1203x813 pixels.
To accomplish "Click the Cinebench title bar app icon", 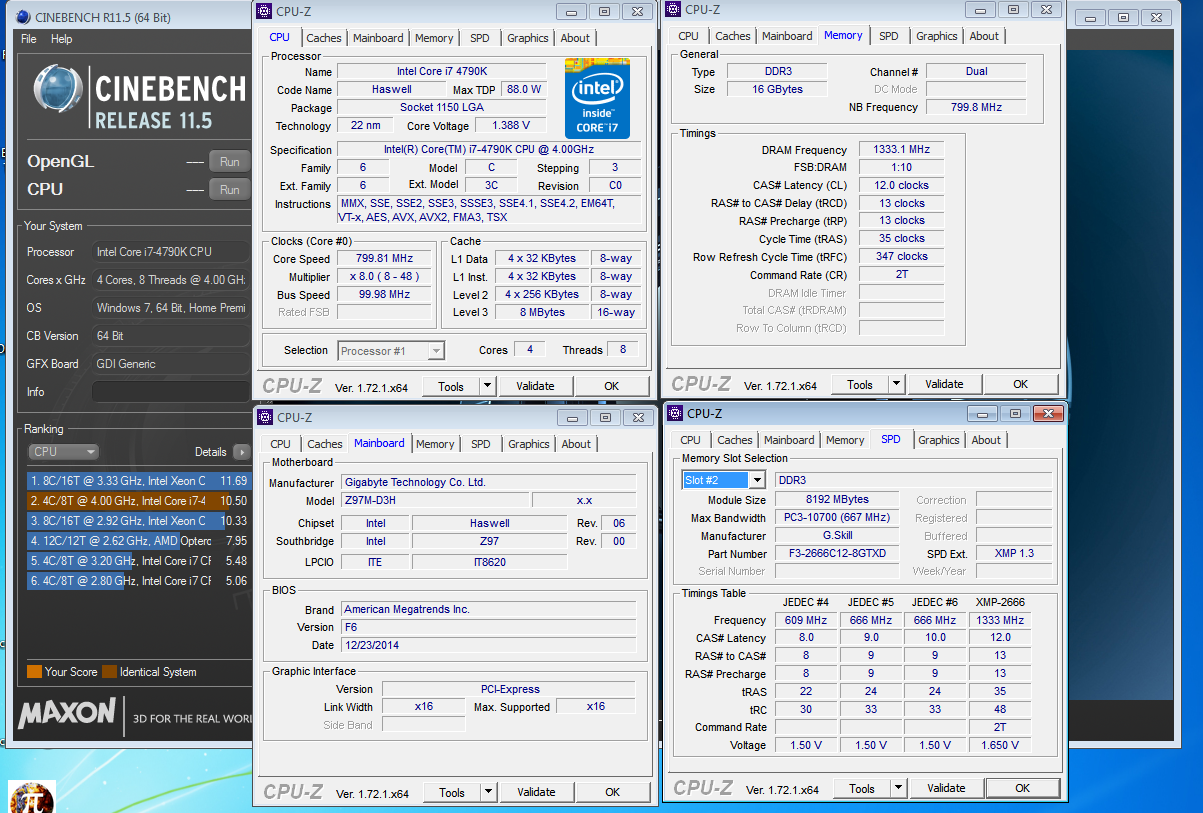I will coord(23,17).
